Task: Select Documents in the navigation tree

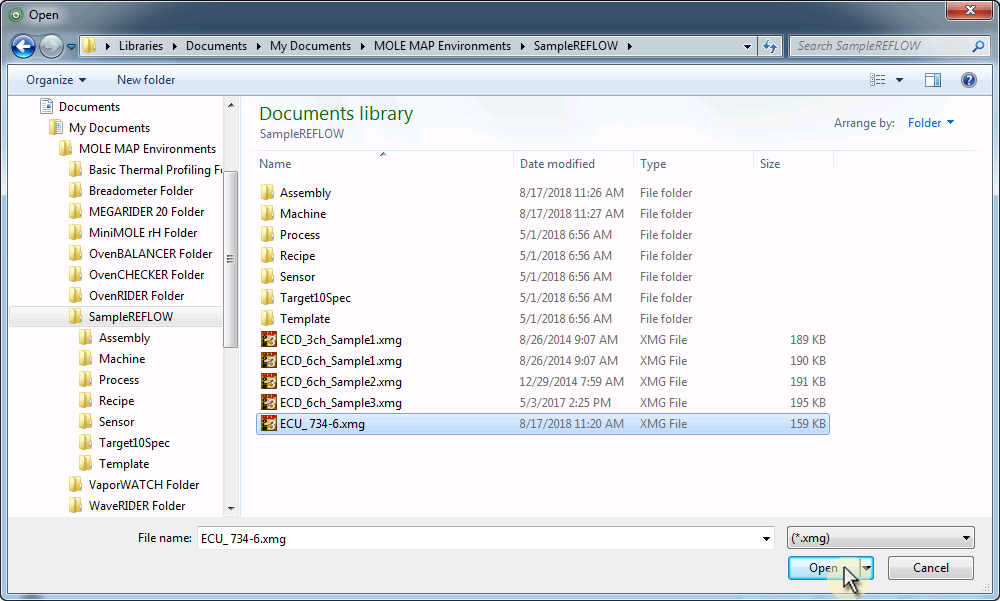Action: point(89,107)
